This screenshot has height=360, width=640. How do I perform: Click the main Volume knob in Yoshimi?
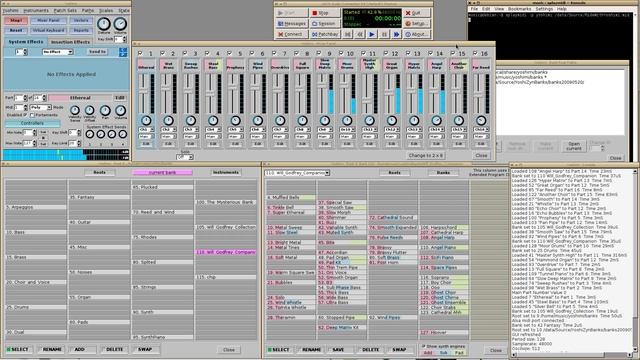[120, 24]
